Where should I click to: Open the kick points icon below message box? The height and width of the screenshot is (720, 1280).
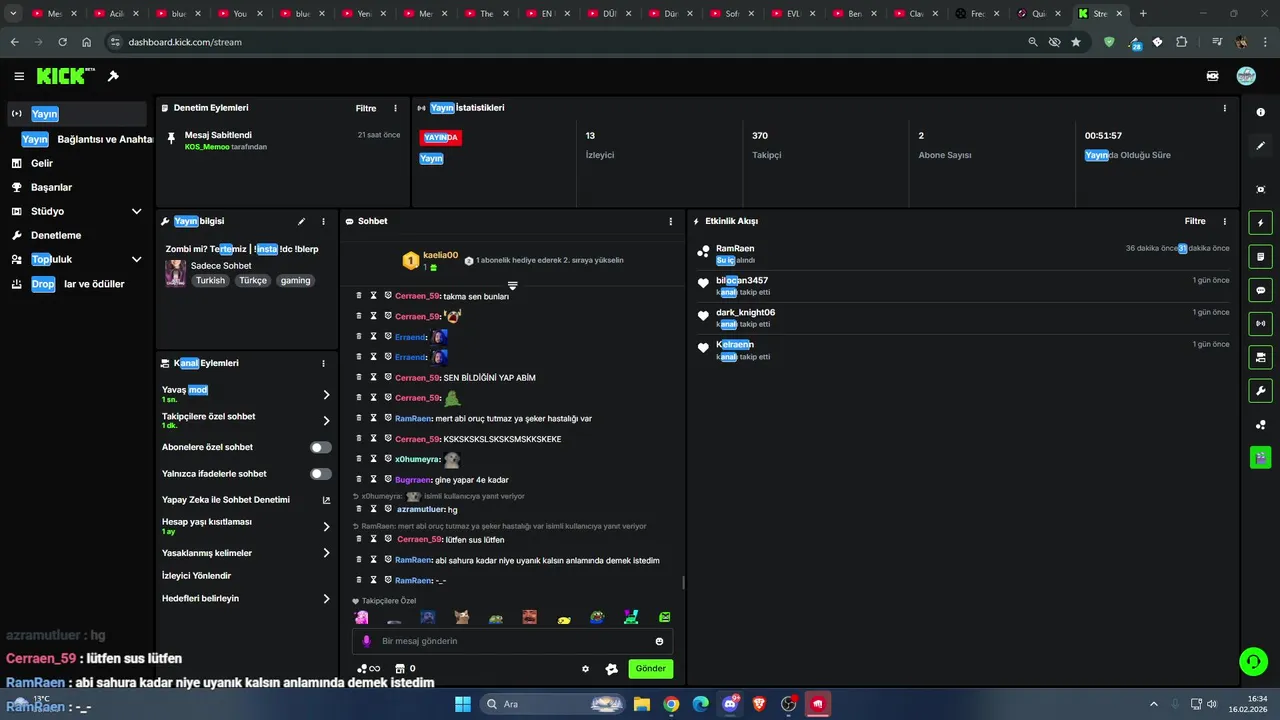tap(368, 669)
